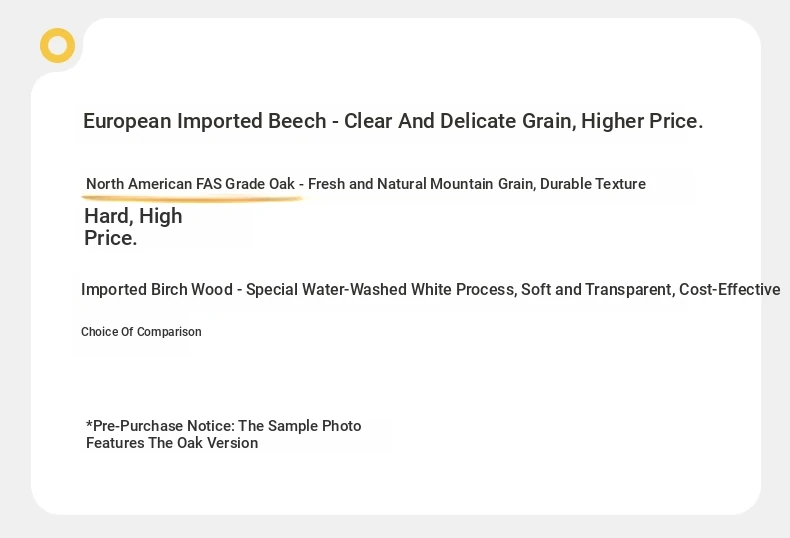Click 'Special Water-Washed White Process' phrase

coord(381,290)
